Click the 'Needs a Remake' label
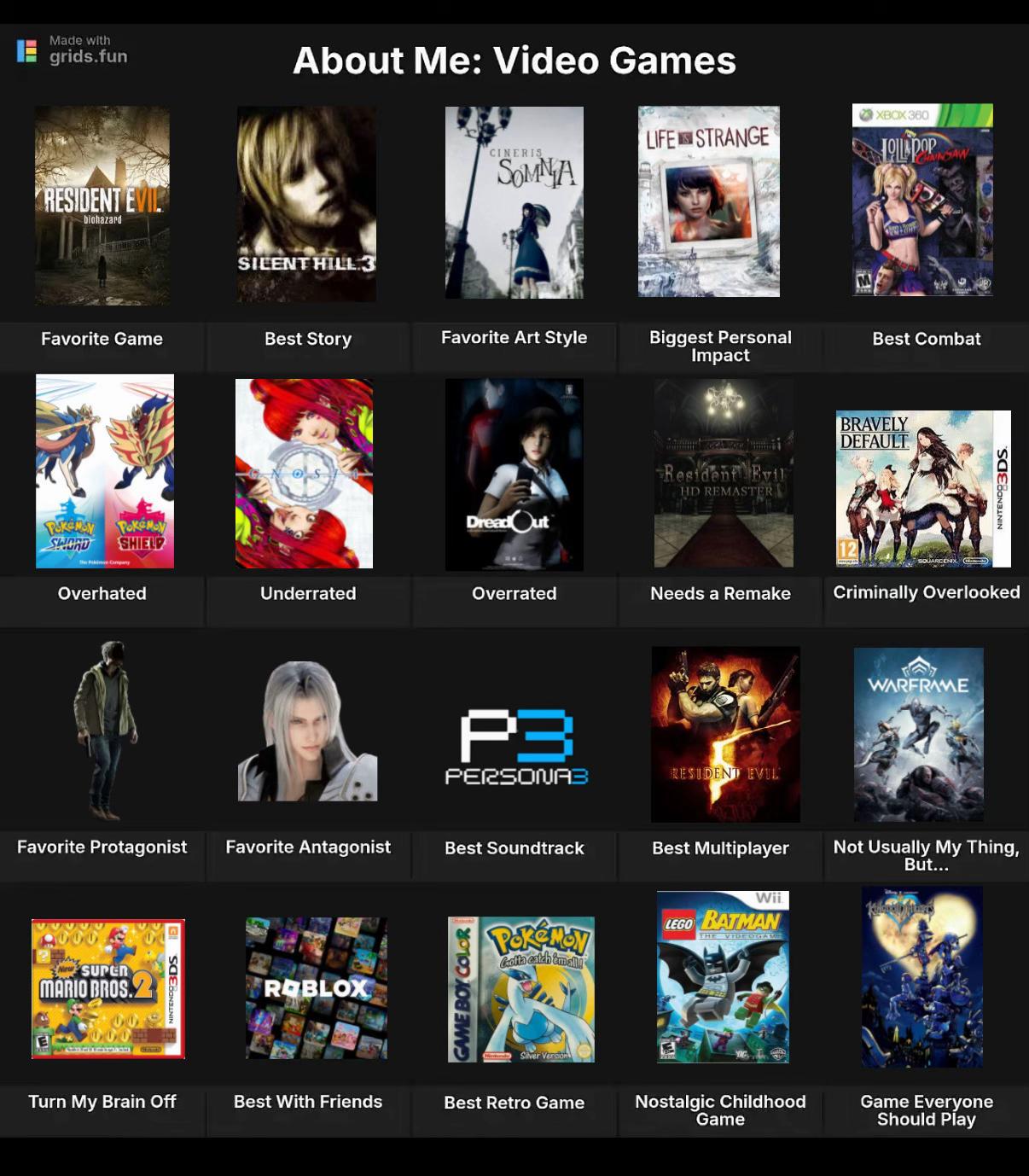 [x=721, y=593]
